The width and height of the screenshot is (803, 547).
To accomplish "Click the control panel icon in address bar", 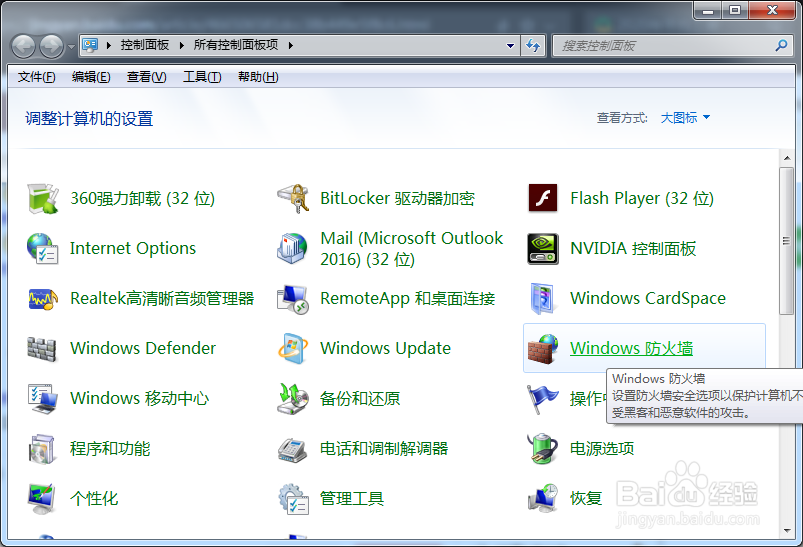I will (91, 45).
